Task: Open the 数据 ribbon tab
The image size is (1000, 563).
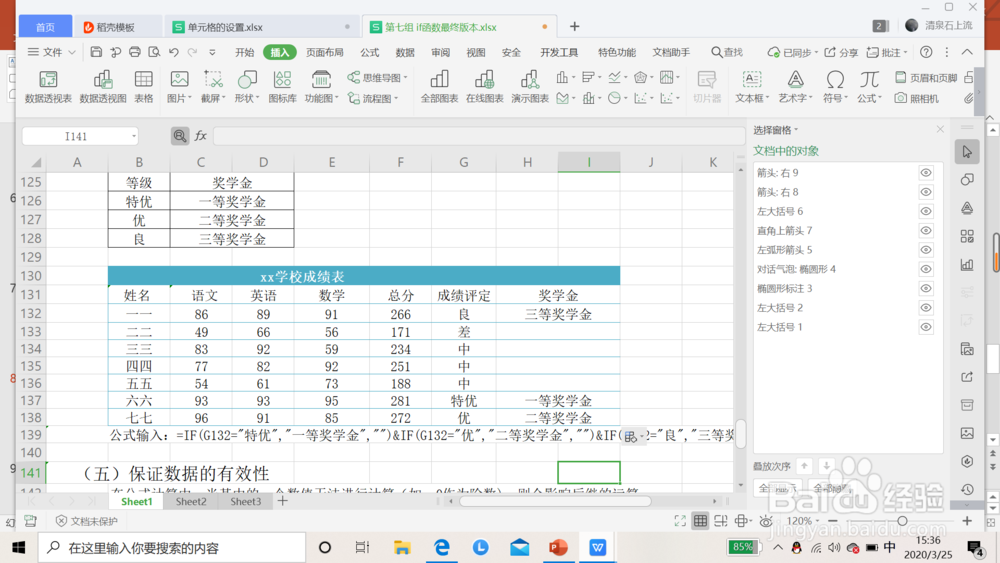Action: [x=405, y=52]
